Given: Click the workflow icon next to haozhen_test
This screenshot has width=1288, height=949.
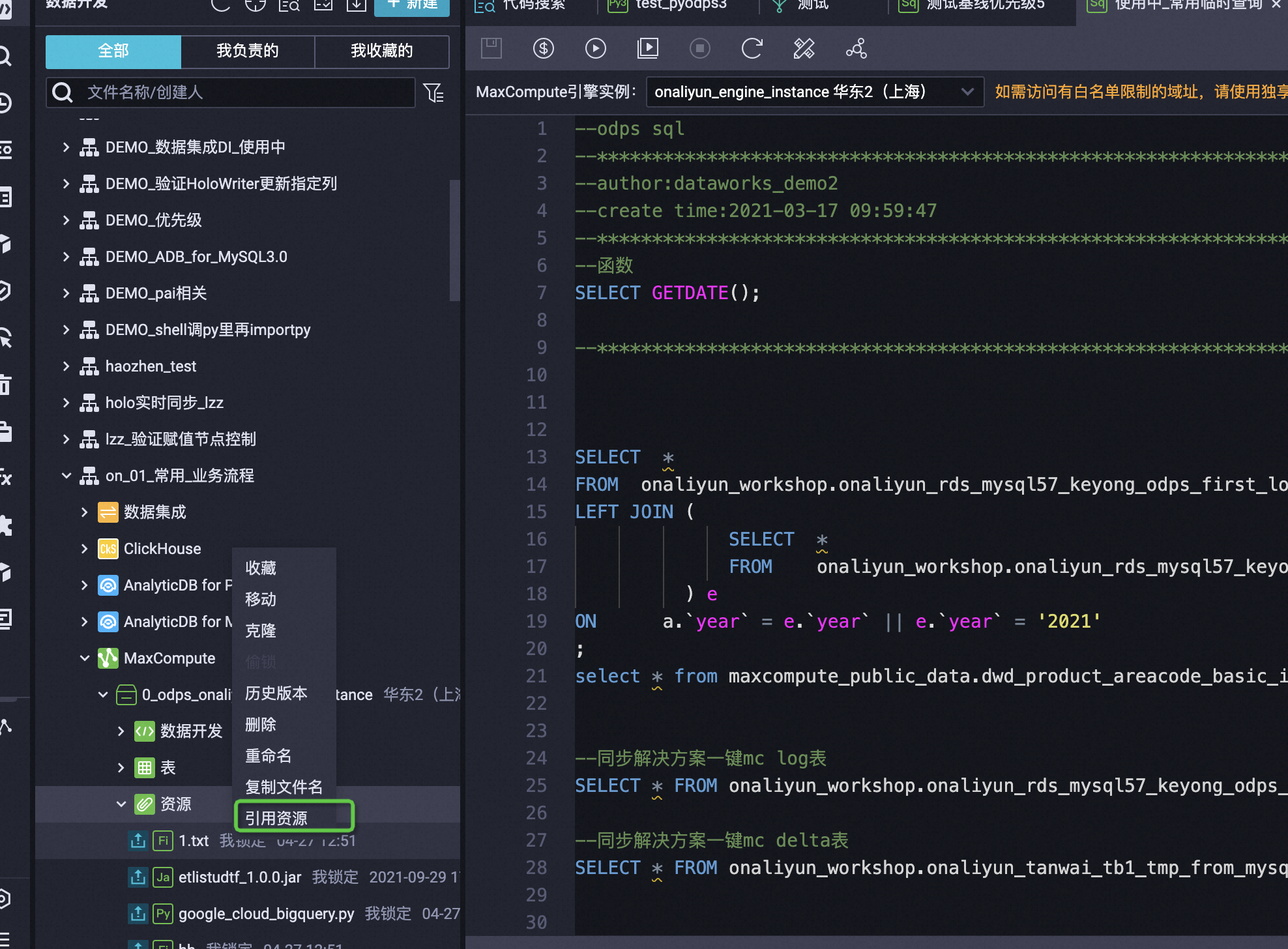Looking at the screenshot, I should click(x=89, y=366).
